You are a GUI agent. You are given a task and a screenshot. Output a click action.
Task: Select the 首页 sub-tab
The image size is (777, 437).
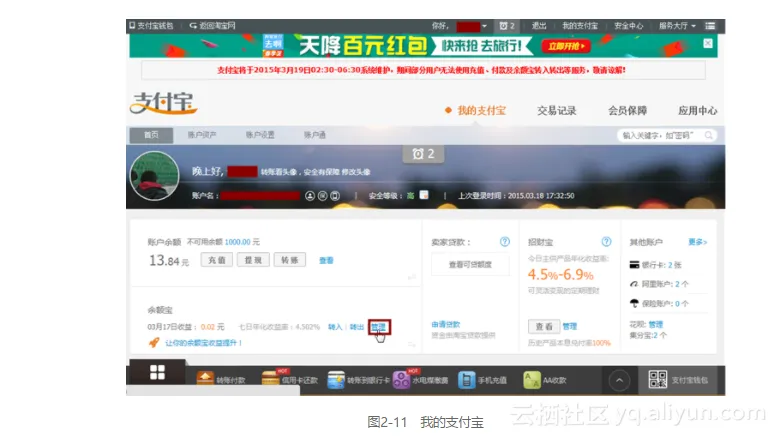(x=151, y=135)
